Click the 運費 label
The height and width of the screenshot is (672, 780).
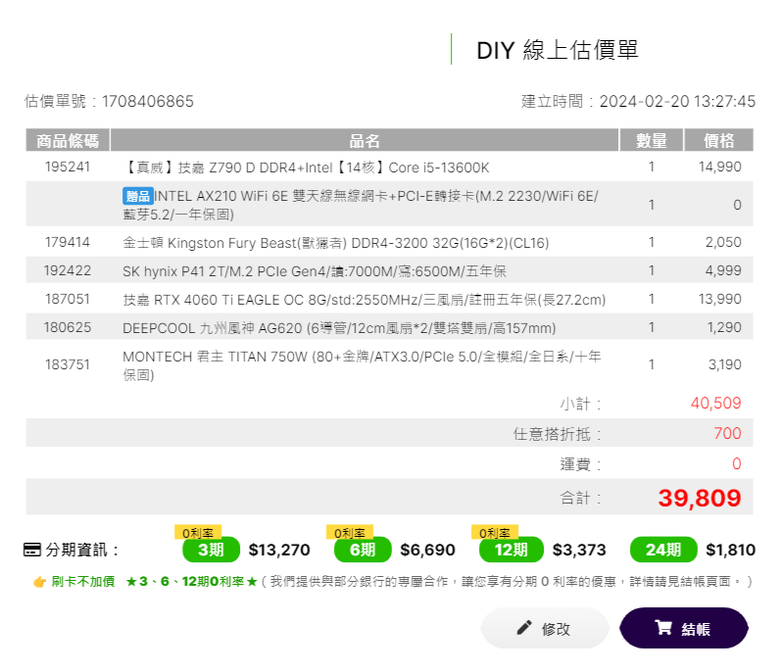pyautogui.click(x=581, y=464)
